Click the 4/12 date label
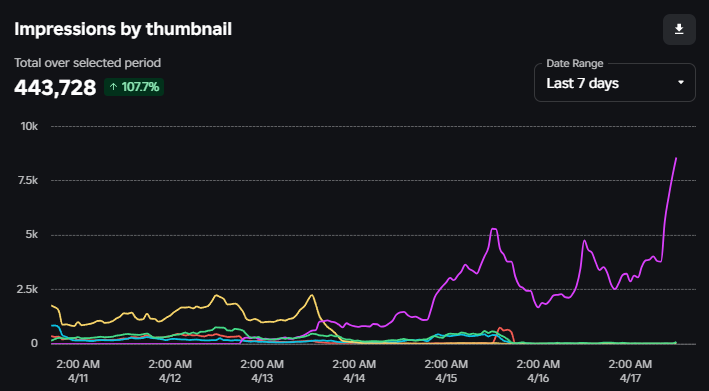 [170, 377]
